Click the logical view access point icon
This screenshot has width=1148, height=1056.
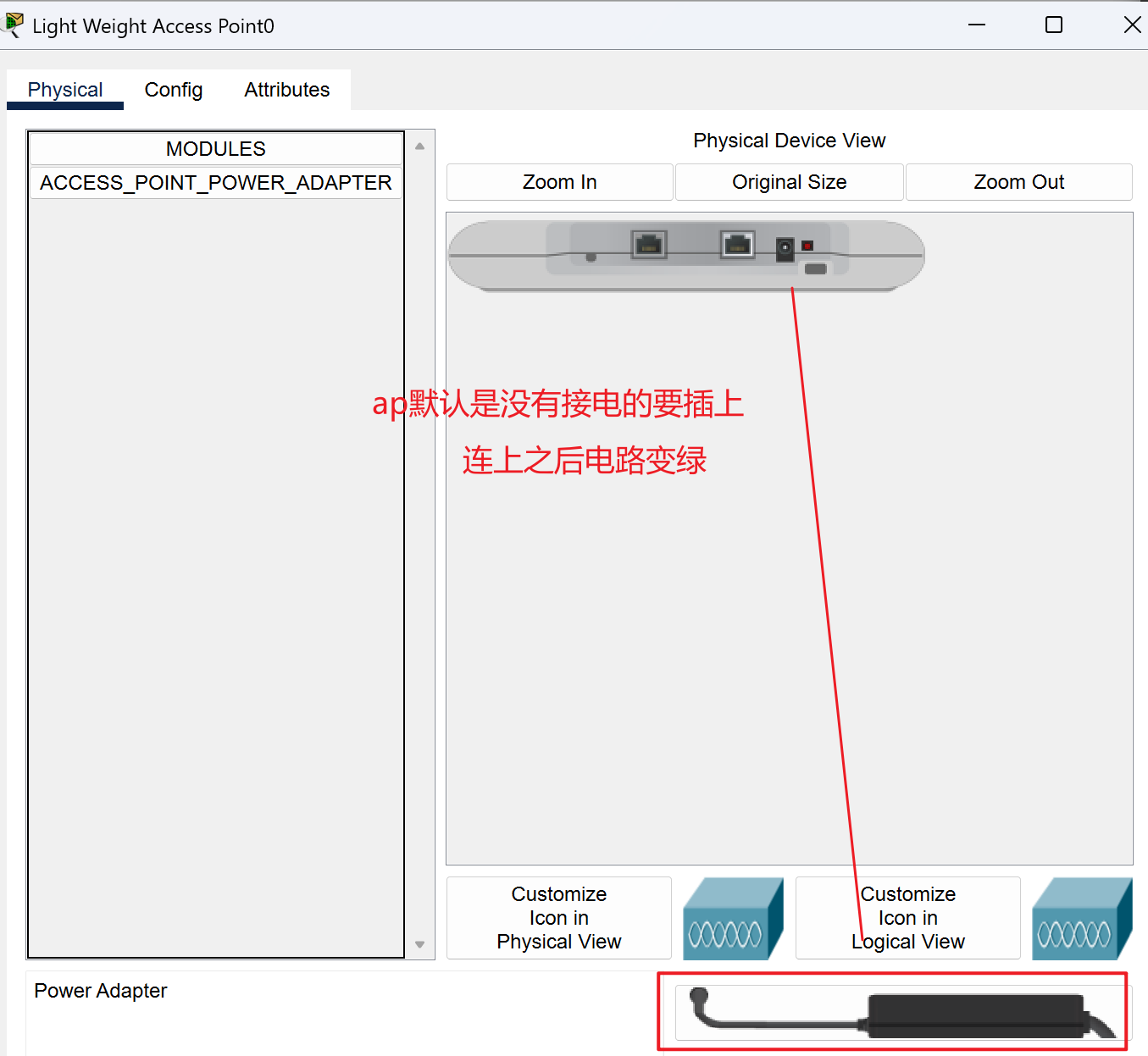1082,919
